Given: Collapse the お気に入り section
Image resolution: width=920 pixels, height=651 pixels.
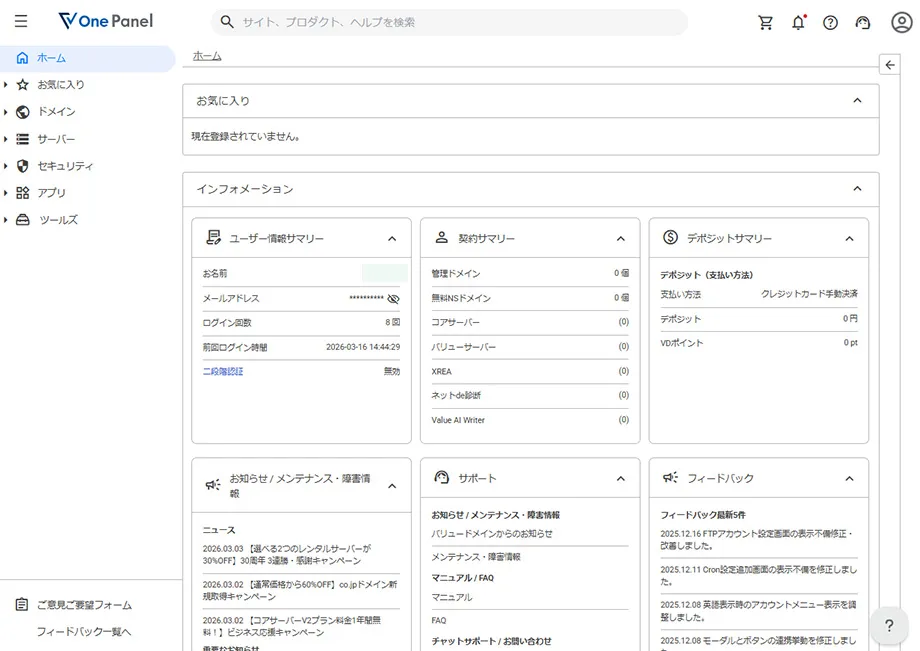Looking at the screenshot, I should [856, 100].
